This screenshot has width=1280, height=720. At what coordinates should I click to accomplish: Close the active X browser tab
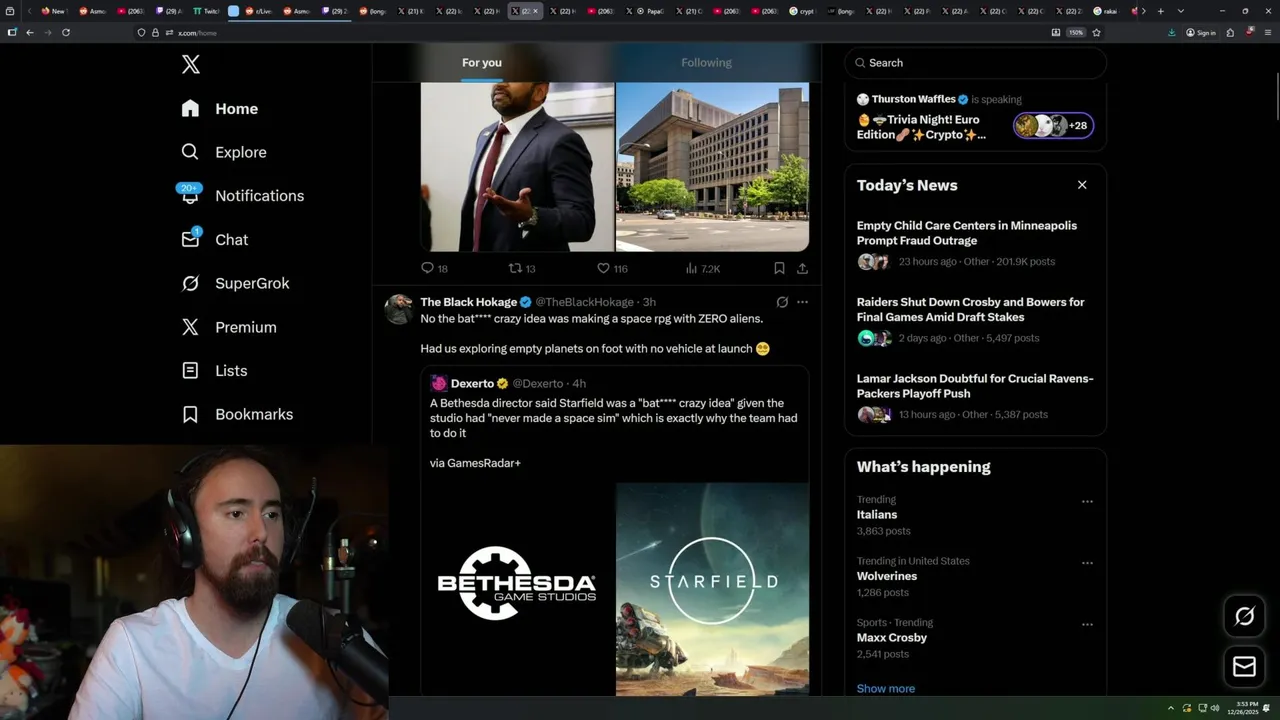pyautogui.click(x=536, y=11)
